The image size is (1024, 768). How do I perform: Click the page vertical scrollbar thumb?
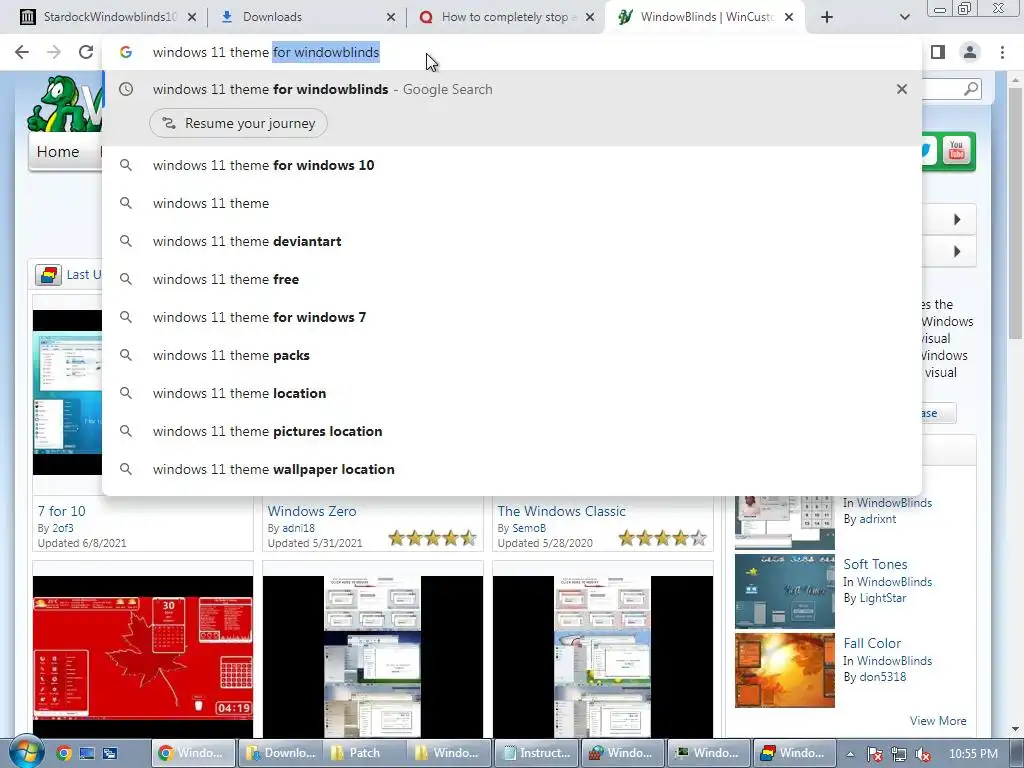tap(1016, 212)
